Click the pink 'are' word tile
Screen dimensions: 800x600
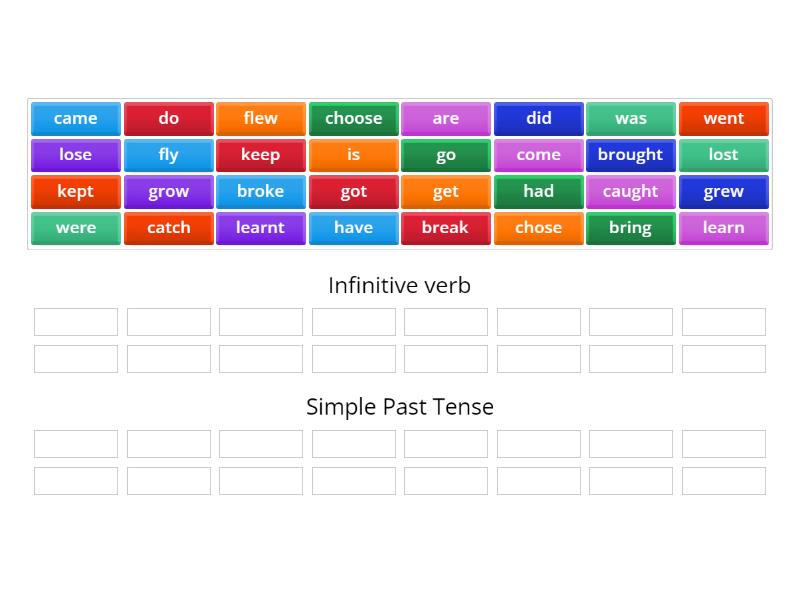[446, 119]
